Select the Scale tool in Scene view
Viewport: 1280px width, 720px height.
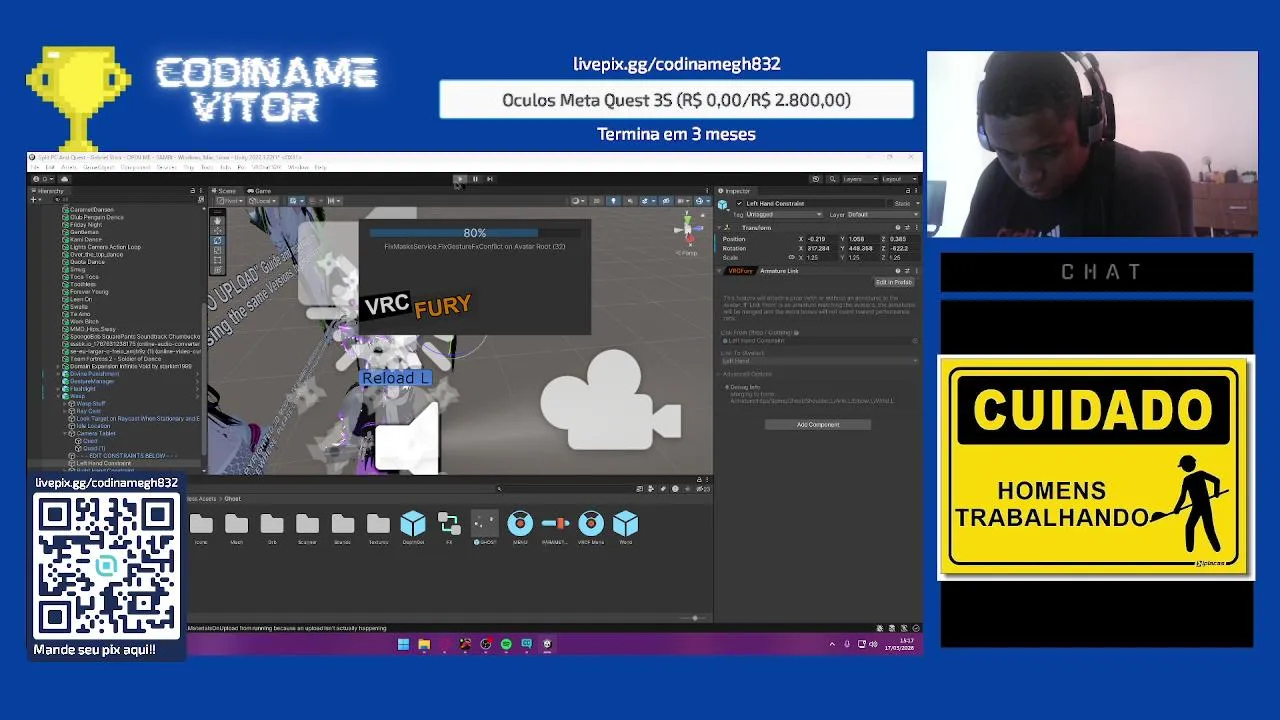click(x=217, y=250)
